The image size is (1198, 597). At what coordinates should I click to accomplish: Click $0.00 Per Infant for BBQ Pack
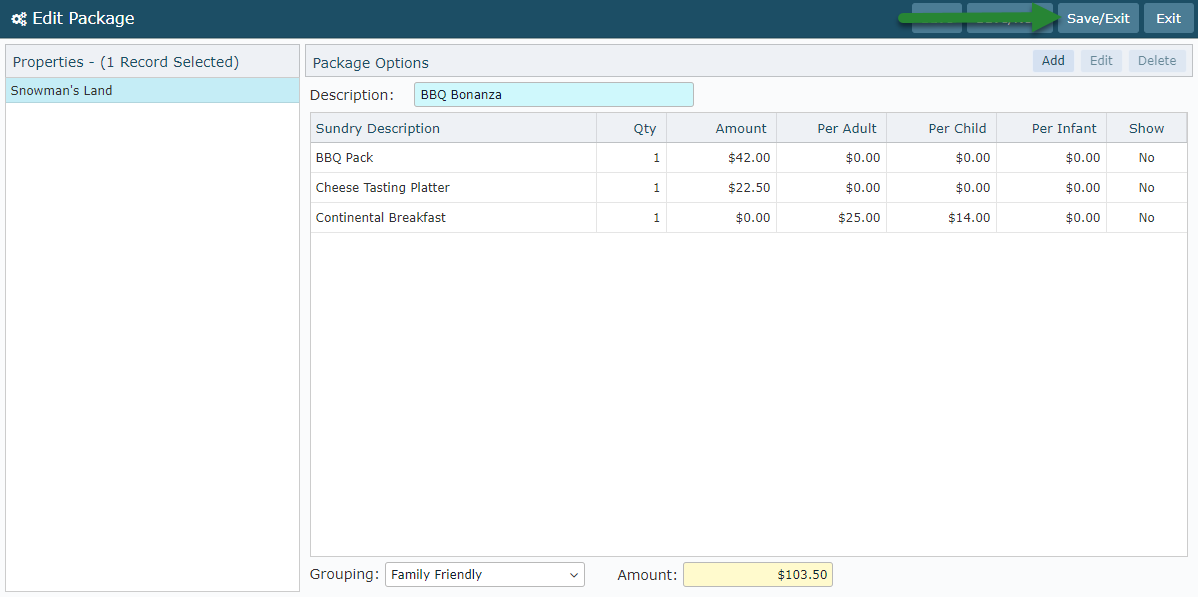tap(1083, 157)
